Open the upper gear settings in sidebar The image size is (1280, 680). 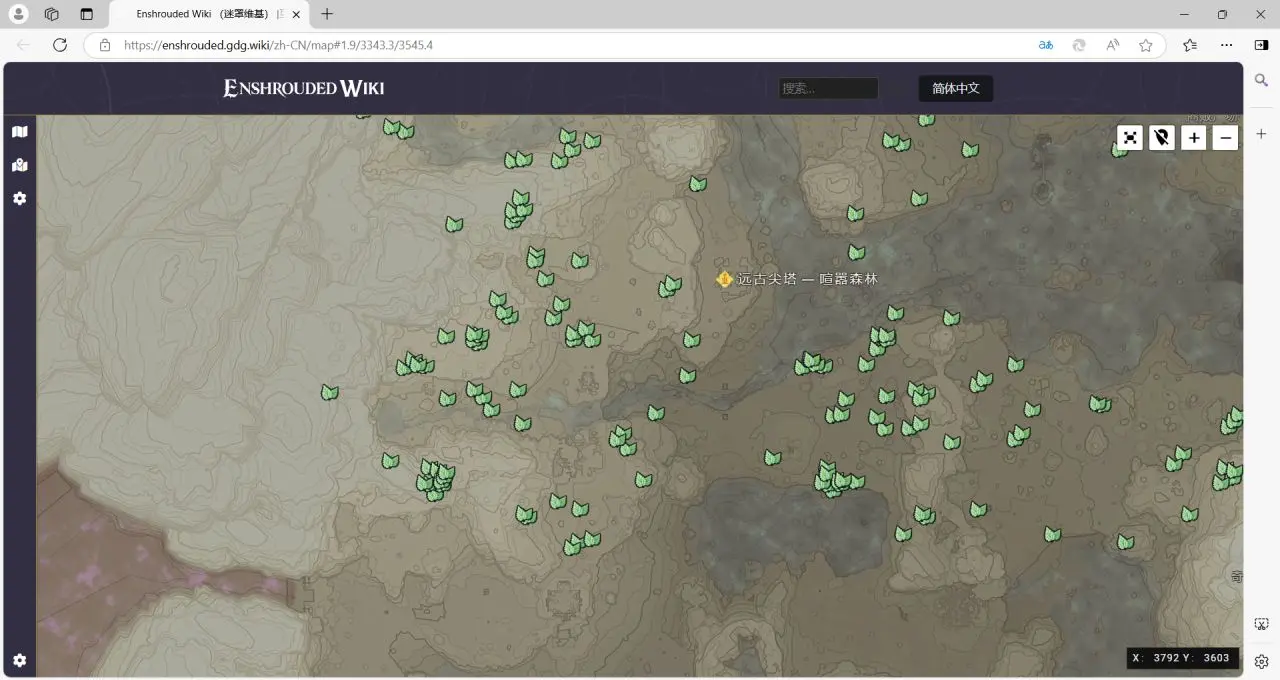point(19,199)
